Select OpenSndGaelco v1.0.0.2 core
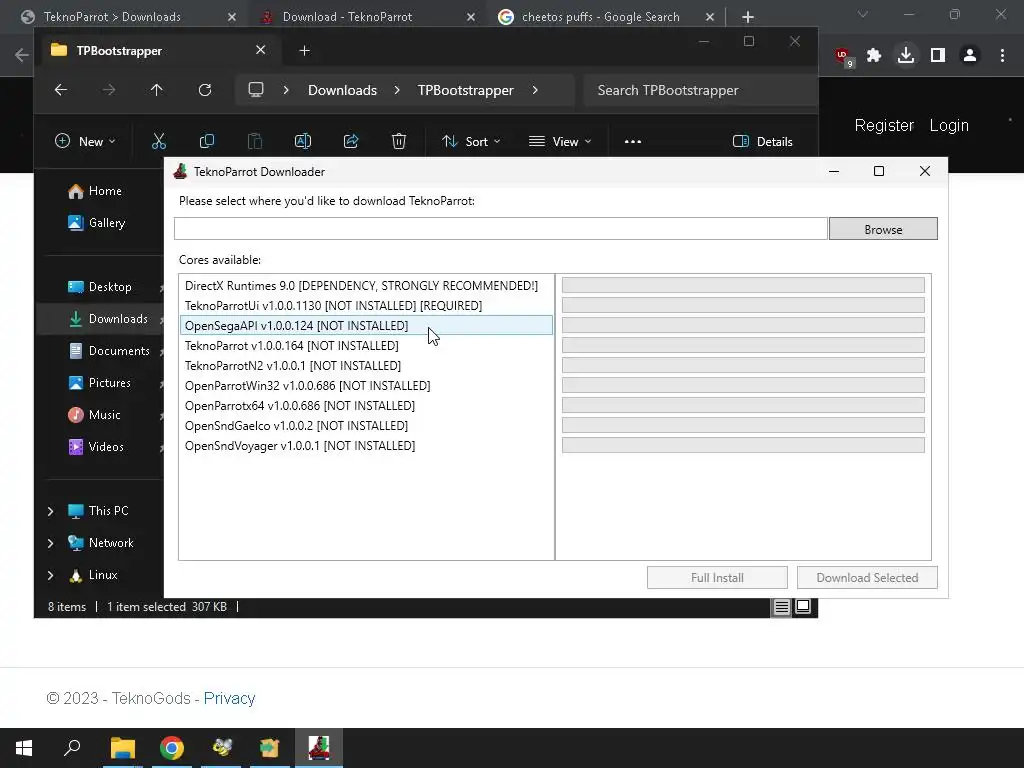 (366, 425)
